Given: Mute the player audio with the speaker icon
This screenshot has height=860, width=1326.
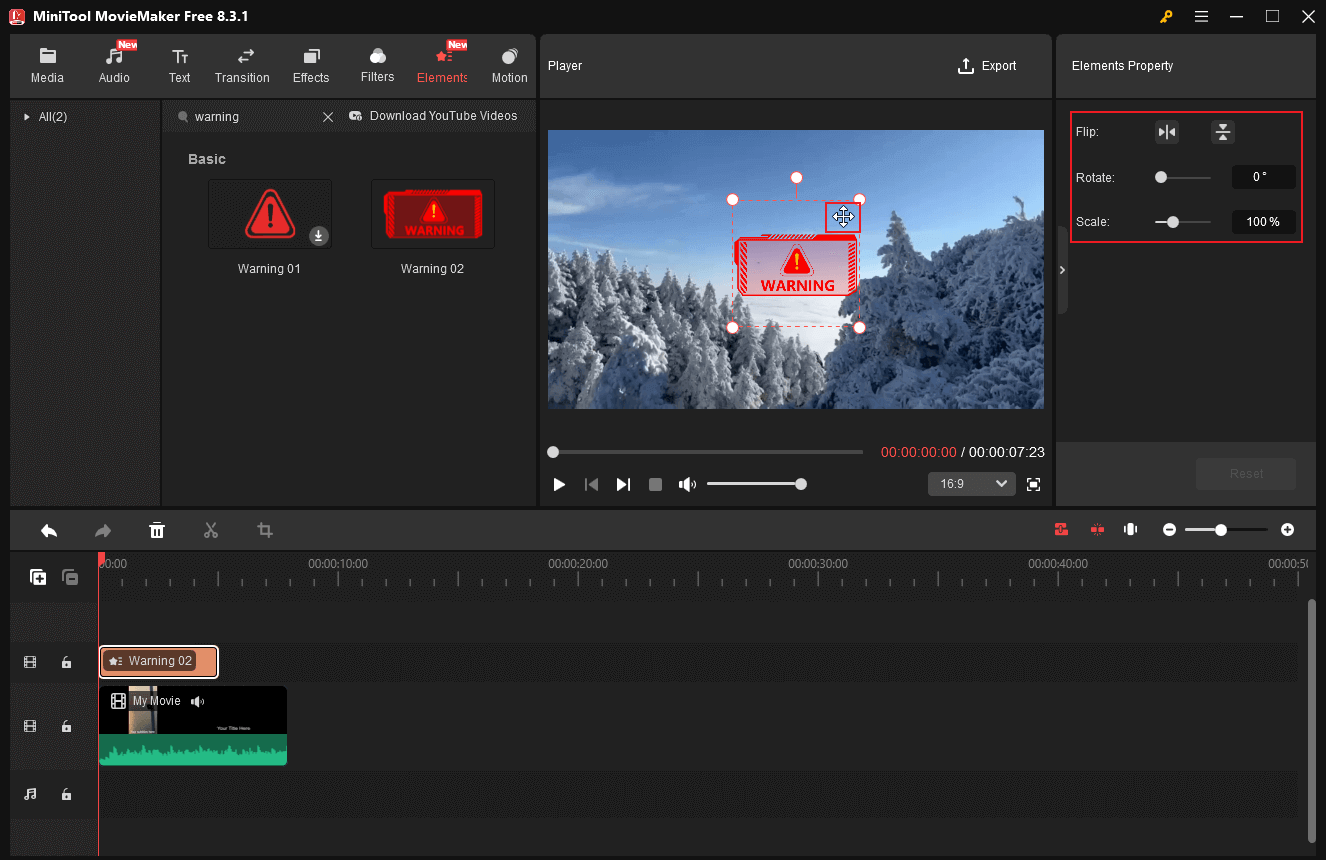Looking at the screenshot, I should pyautogui.click(x=687, y=484).
